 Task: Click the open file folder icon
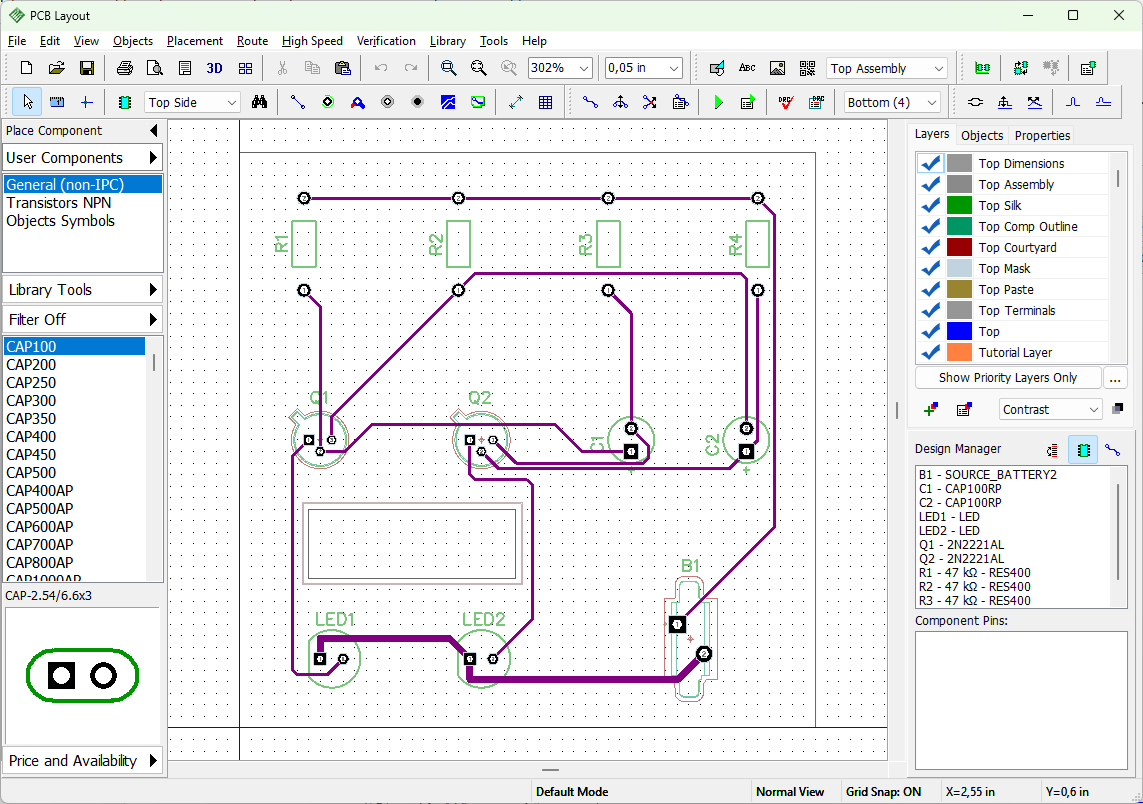(56, 68)
